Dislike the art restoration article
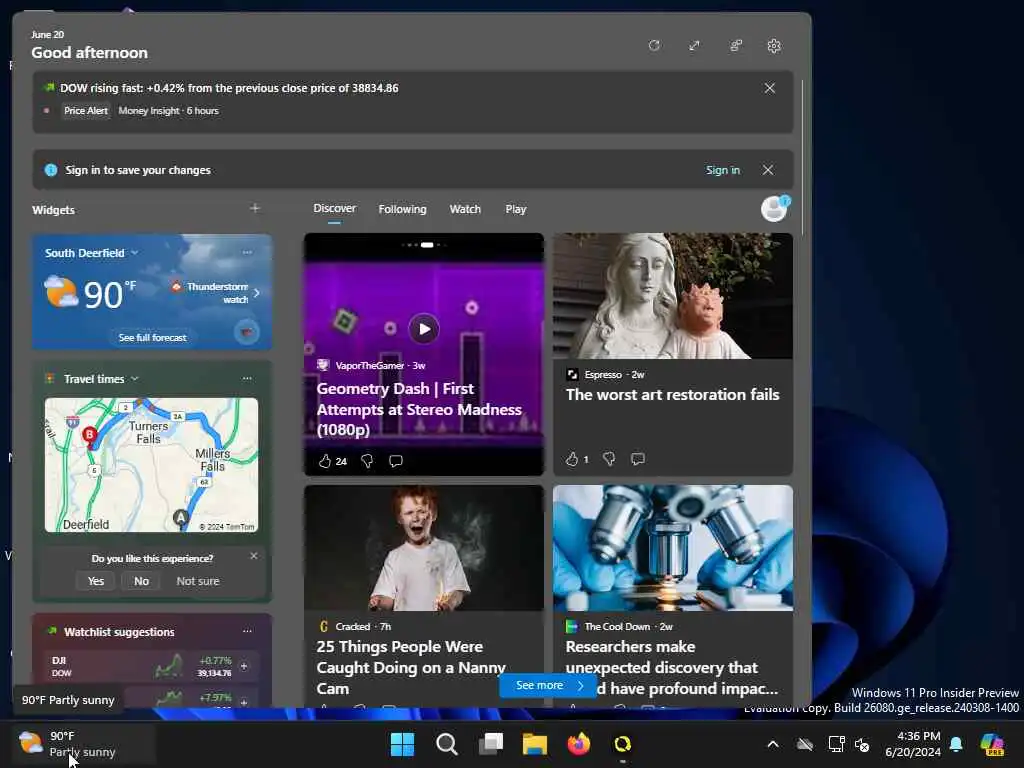Image resolution: width=1024 pixels, height=768 pixels. 609,459
